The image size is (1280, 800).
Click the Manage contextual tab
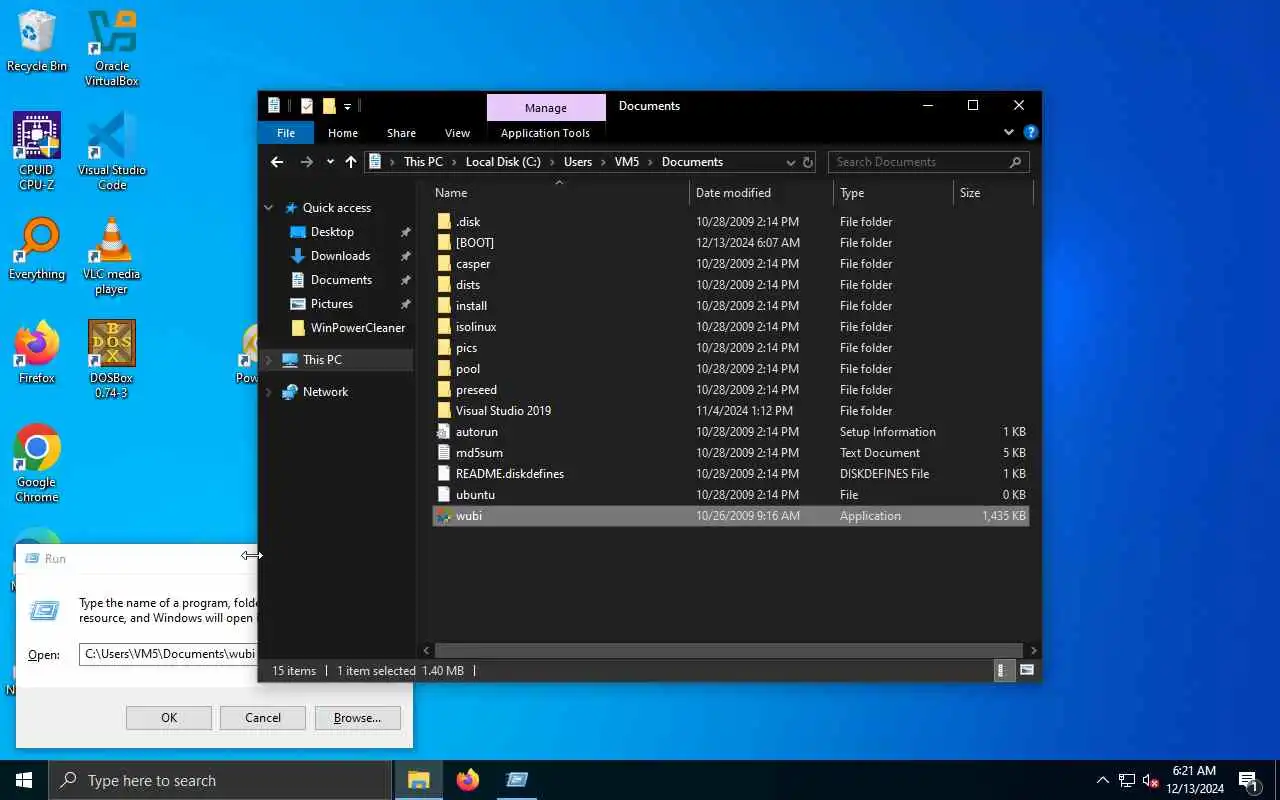pos(546,108)
